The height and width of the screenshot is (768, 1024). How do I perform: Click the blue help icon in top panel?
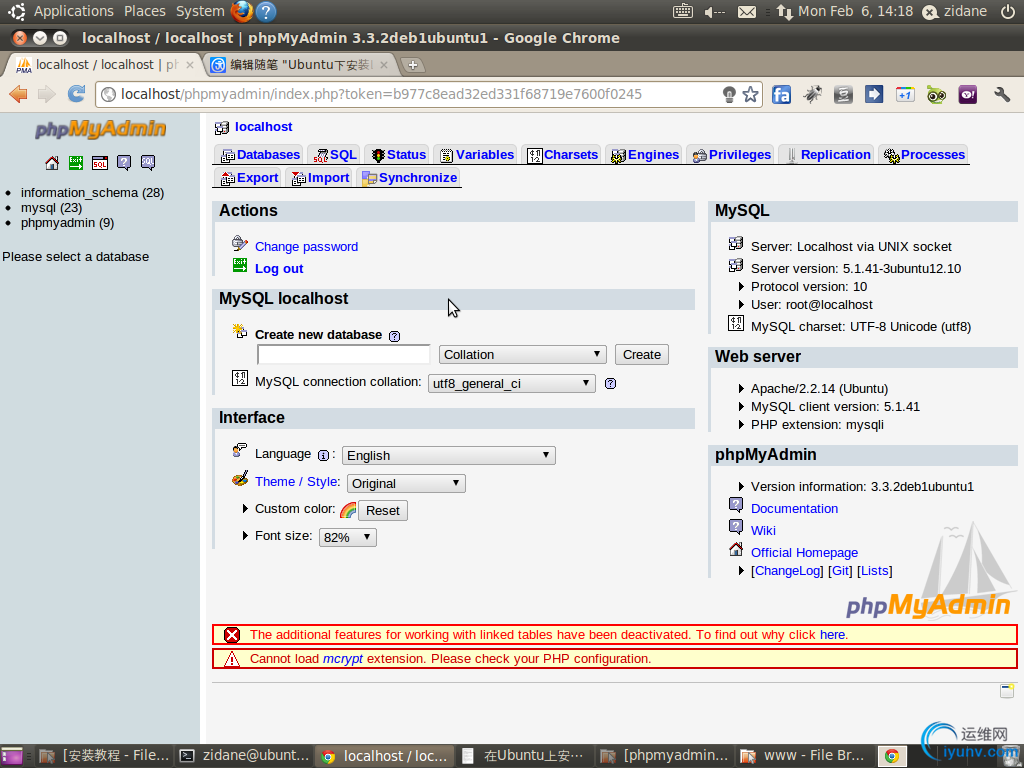click(265, 11)
